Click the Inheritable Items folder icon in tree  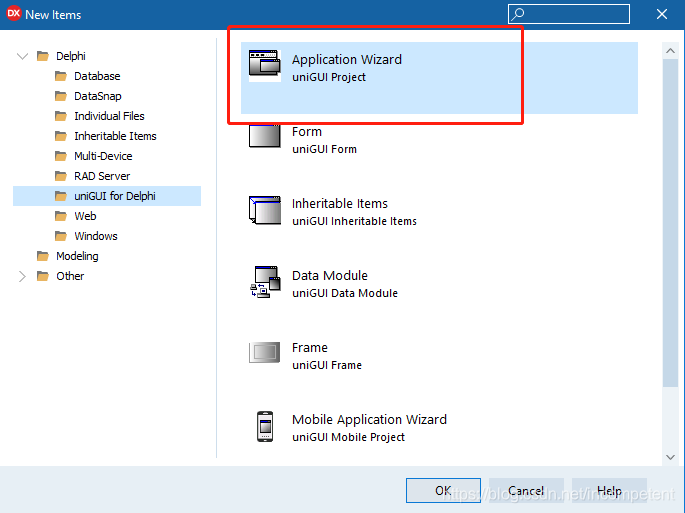coord(61,136)
